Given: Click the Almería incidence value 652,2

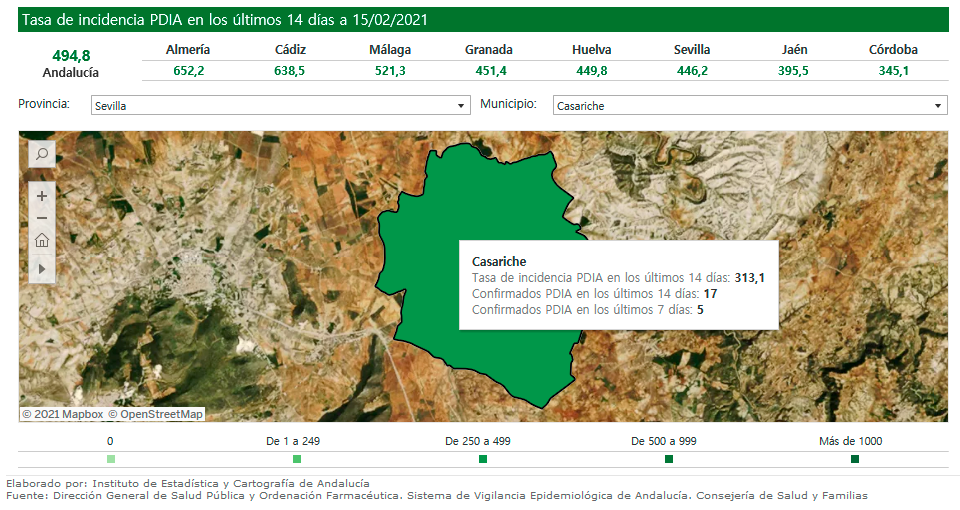Looking at the screenshot, I should [188, 71].
